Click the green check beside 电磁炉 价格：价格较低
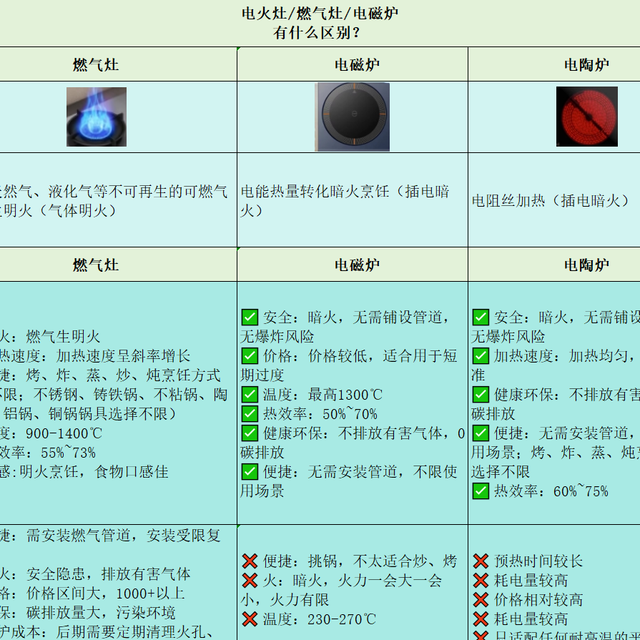This screenshot has height=640, width=640. click(x=249, y=356)
